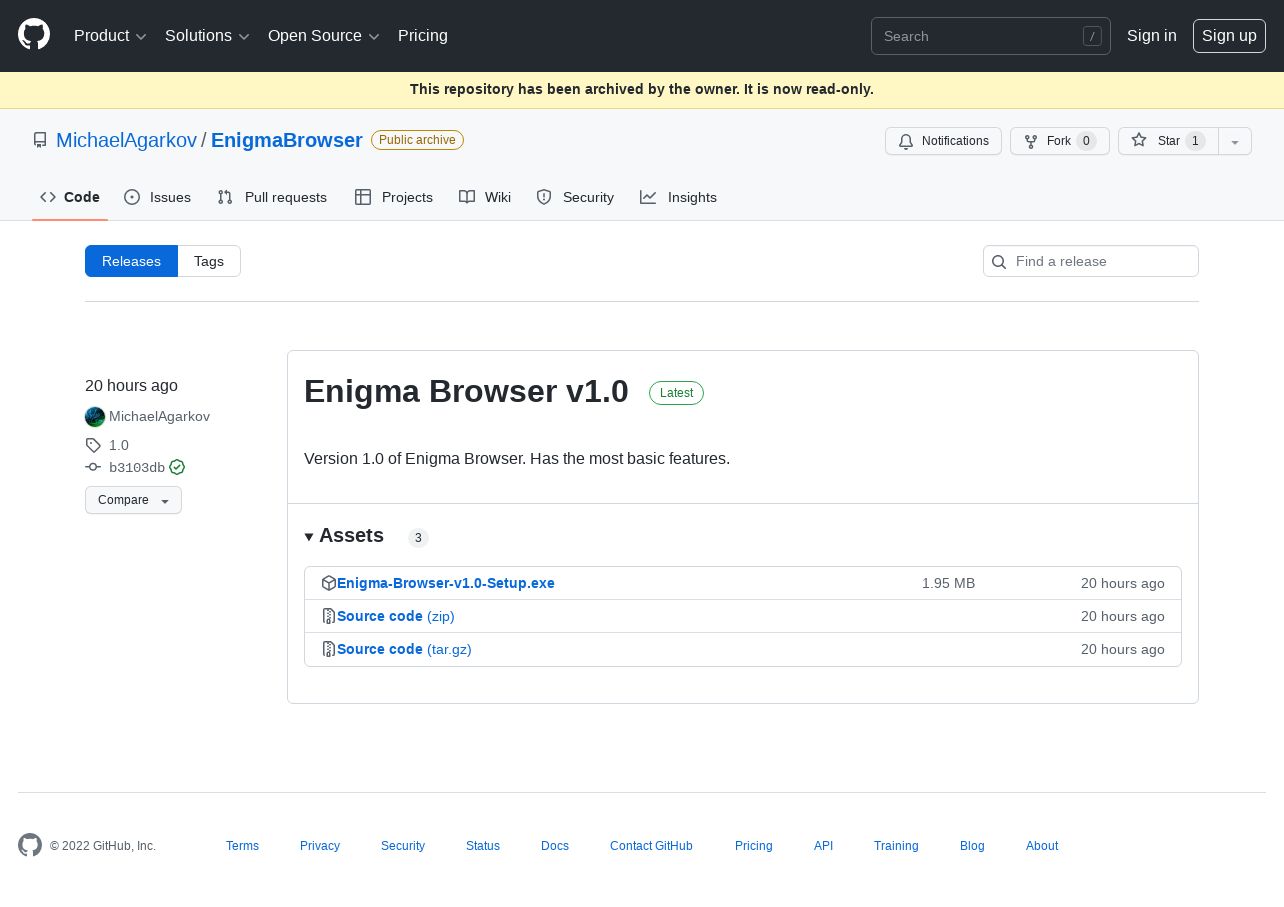The height and width of the screenshot is (907, 1284).
Task: Click the MichaelAgarkov avatar image
Action: tap(95, 417)
